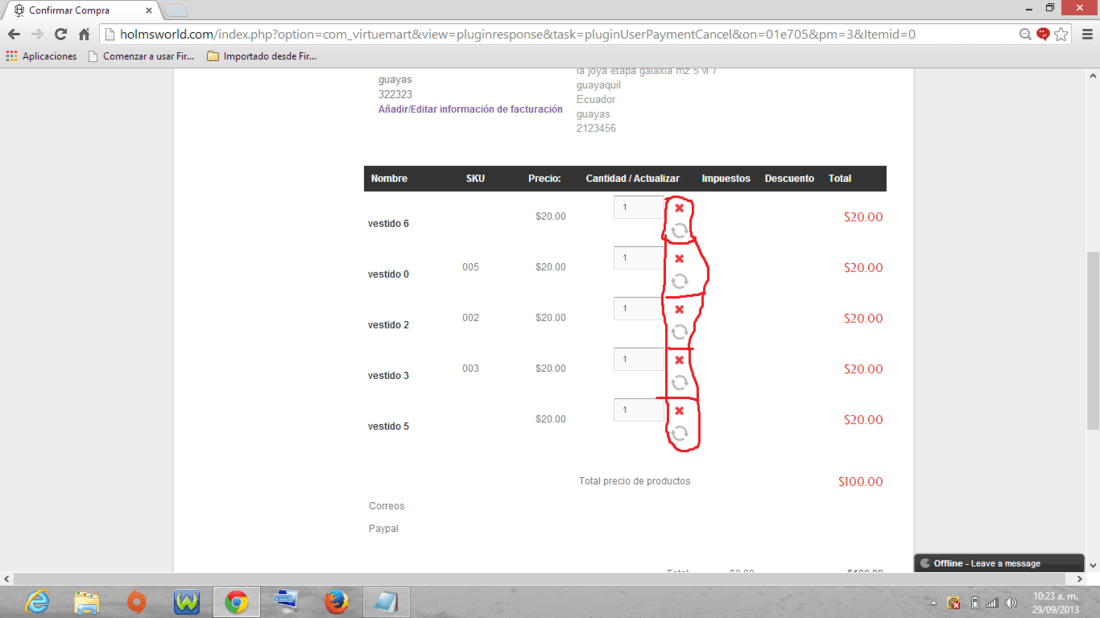Screen dimensions: 1100x618
Task: Refresh vestido 3 quantity with update icon
Action: [679, 382]
